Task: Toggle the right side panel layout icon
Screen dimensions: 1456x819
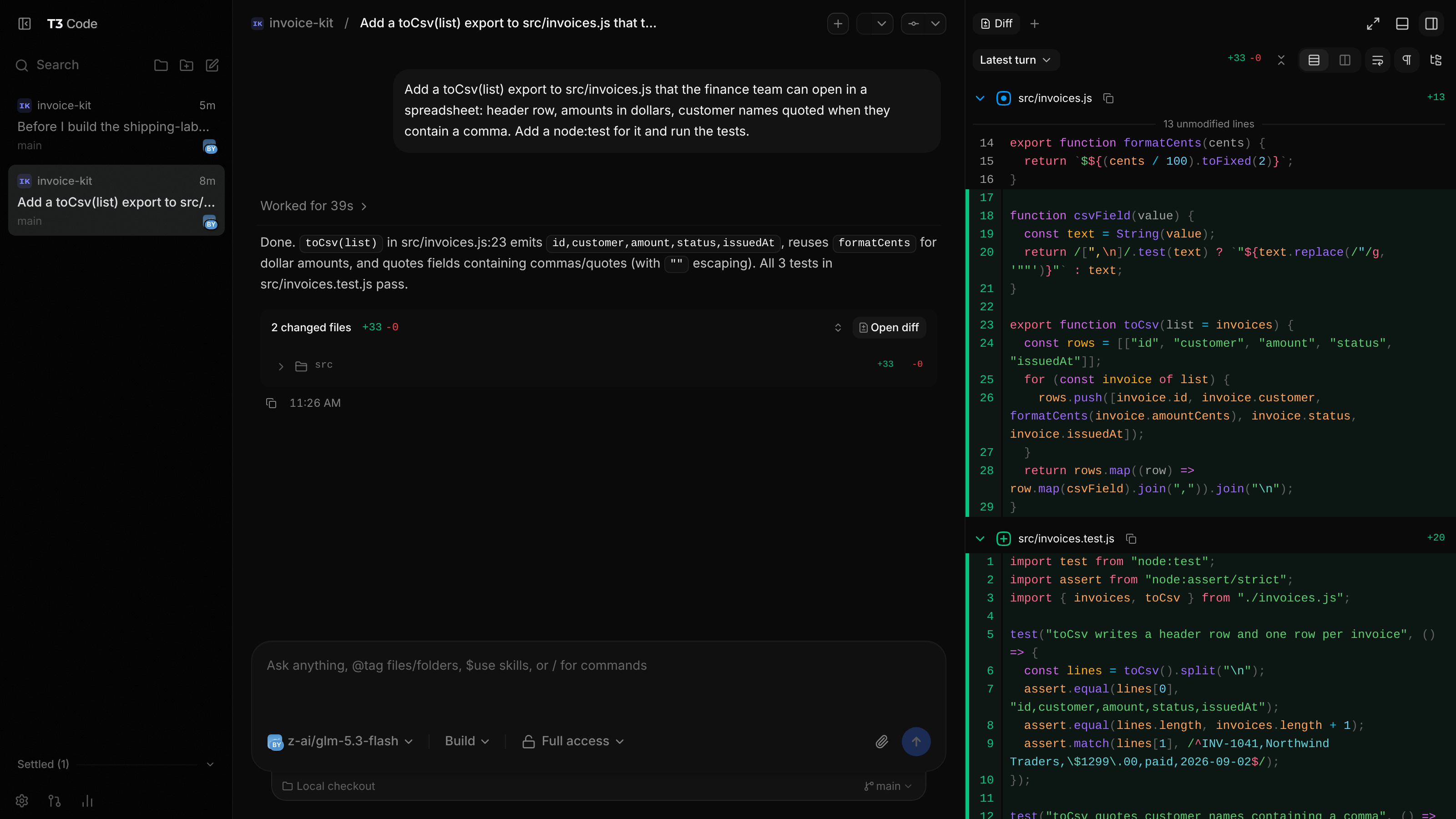Action: (1431, 24)
